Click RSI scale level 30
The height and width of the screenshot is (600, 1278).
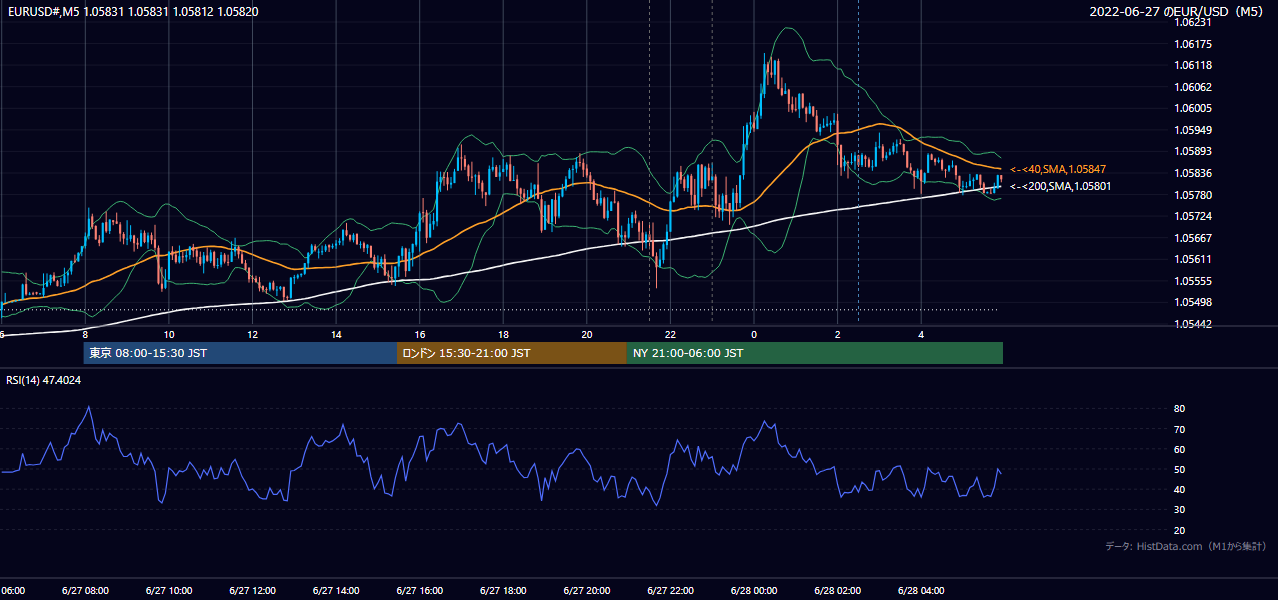tap(1180, 510)
